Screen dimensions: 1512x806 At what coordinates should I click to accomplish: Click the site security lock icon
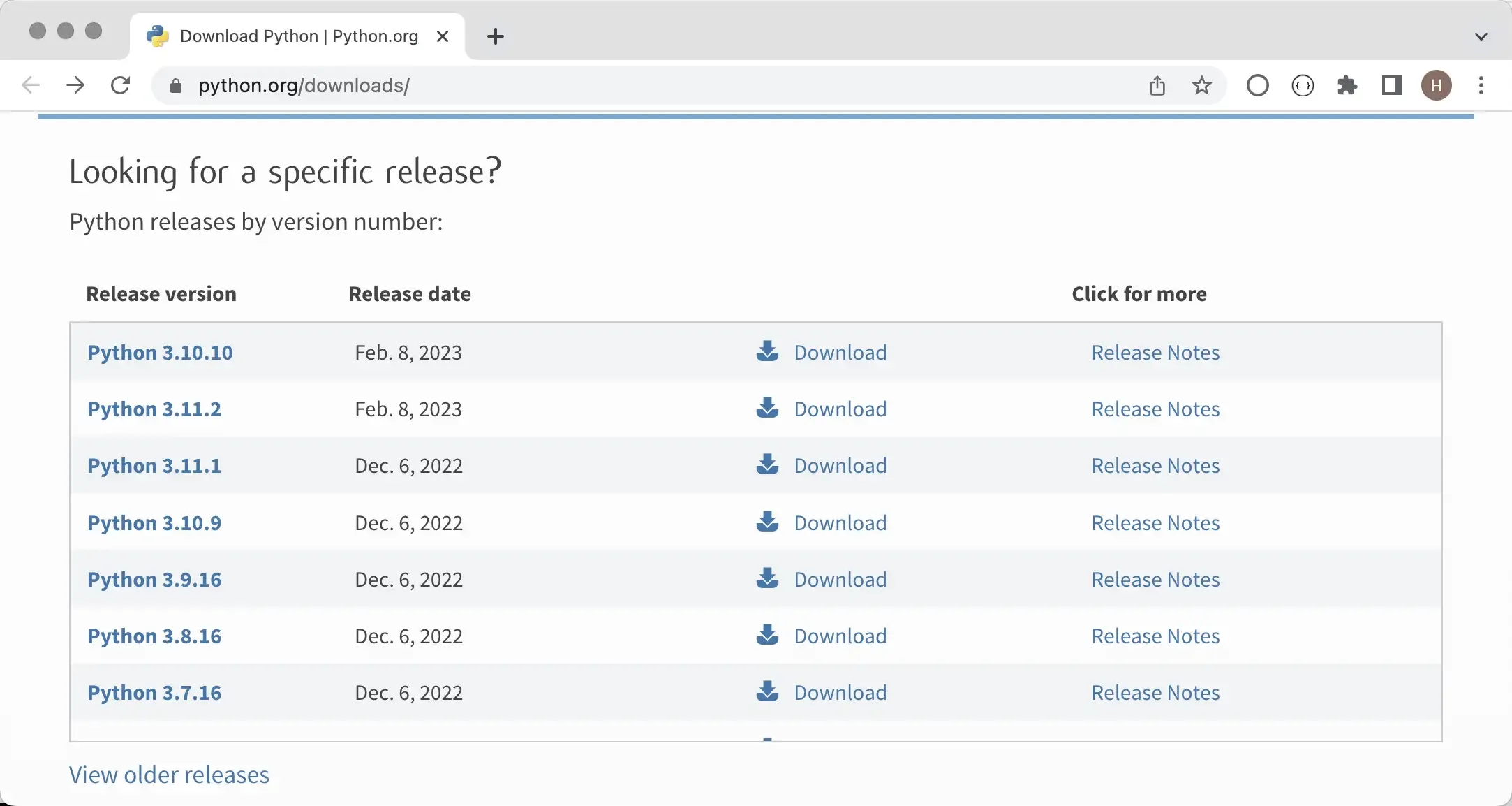pyautogui.click(x=175, y=85)
